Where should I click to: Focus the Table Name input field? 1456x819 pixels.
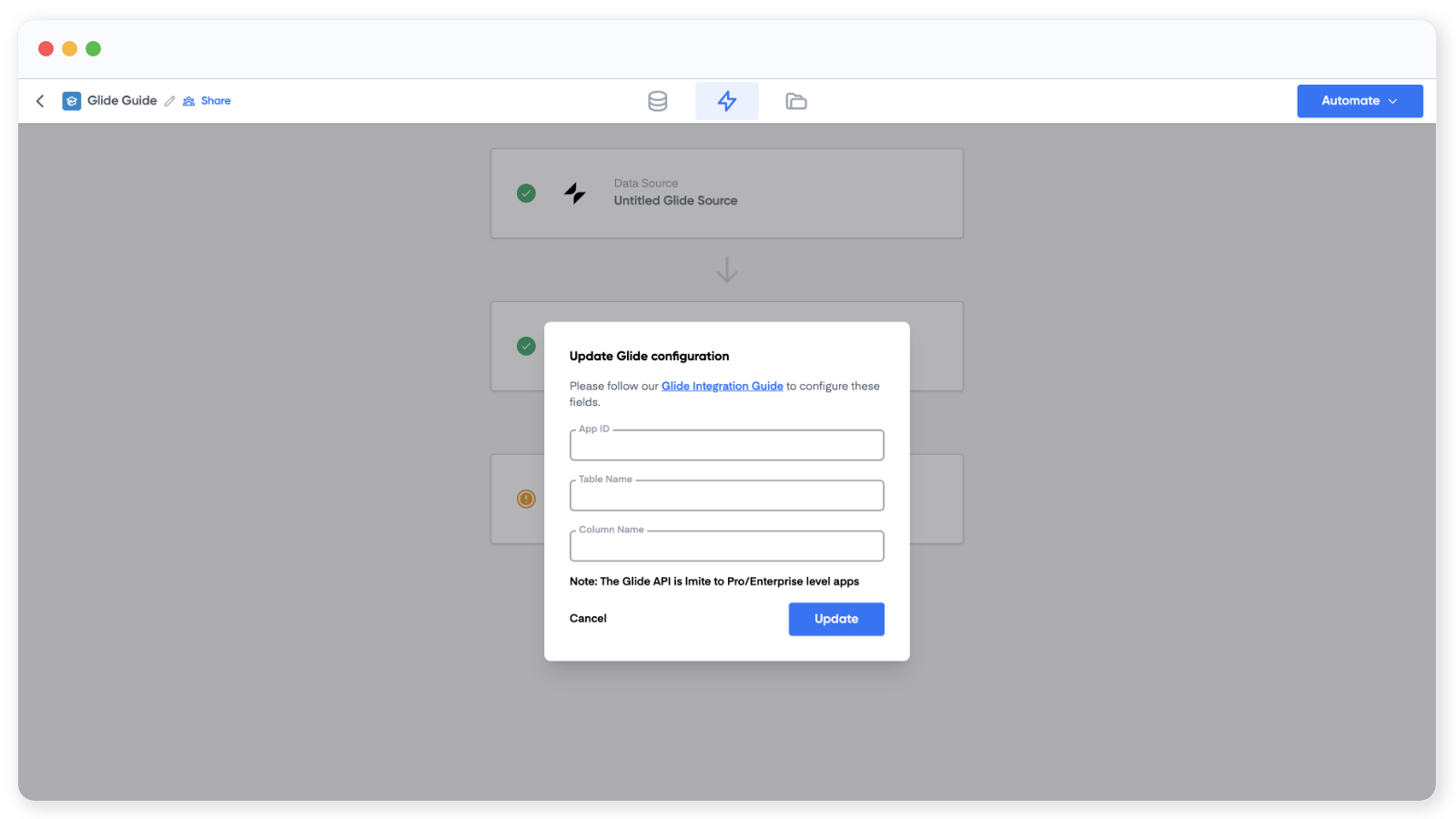[726, 496]
